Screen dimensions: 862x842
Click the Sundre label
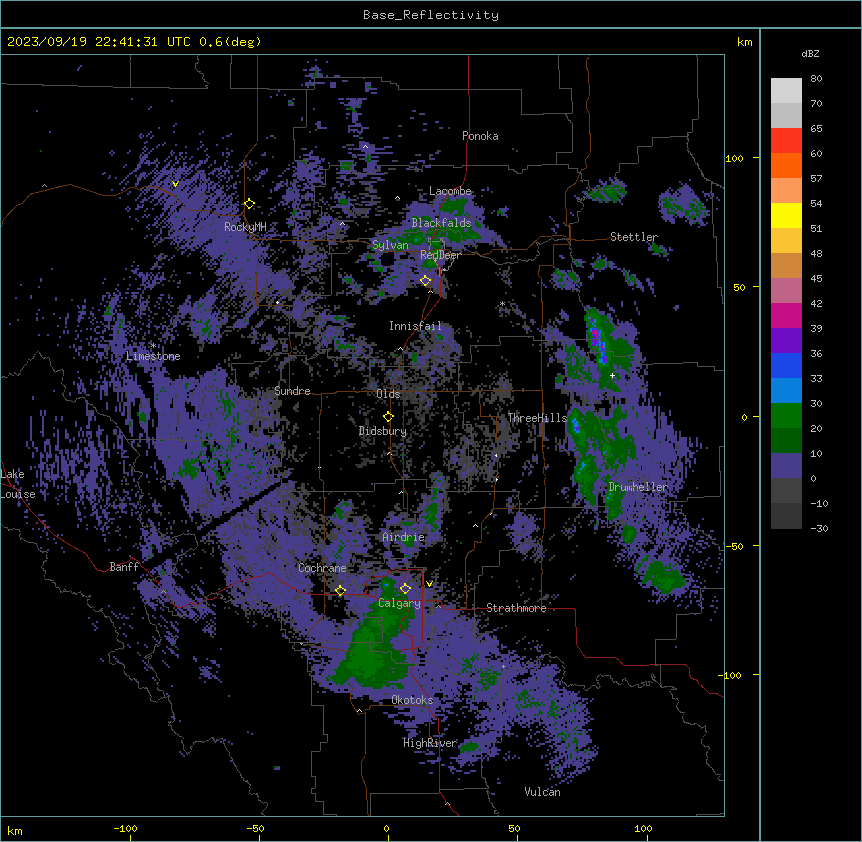292,391
